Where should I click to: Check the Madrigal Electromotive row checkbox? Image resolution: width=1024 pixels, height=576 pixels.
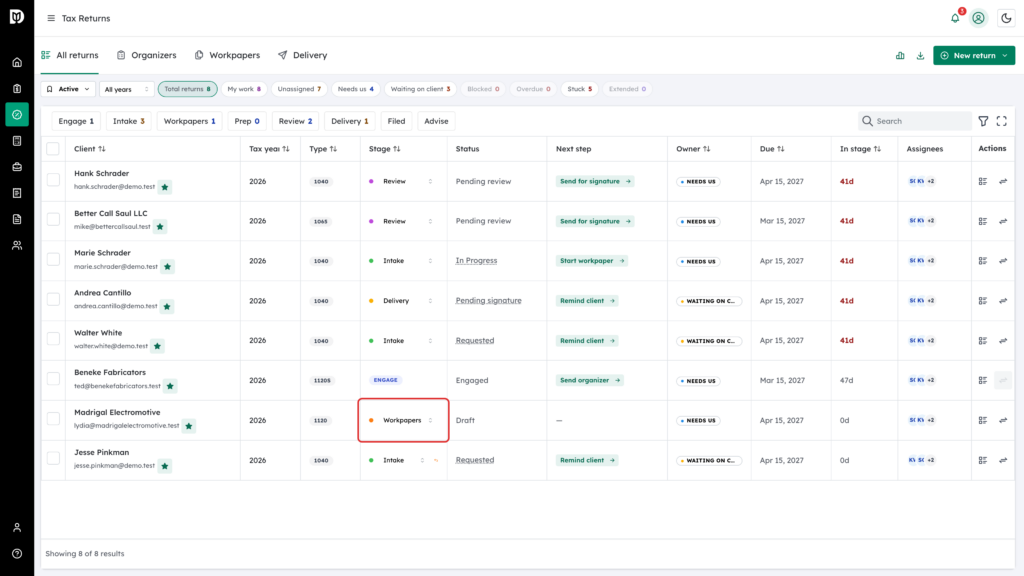click(x=54, y=419)
